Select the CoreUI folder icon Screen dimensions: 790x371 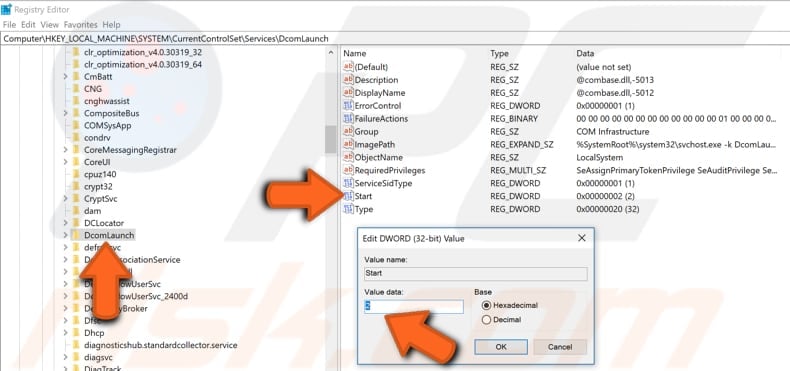pos(76,162)
